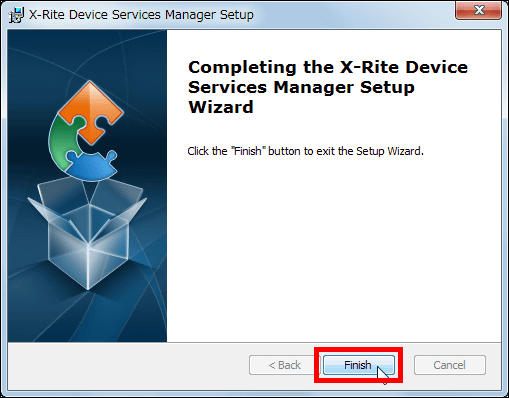The image size is (509, 398).
Task: Click the "Completing the X-Rite Device" heading line
Action: (328, 67)
